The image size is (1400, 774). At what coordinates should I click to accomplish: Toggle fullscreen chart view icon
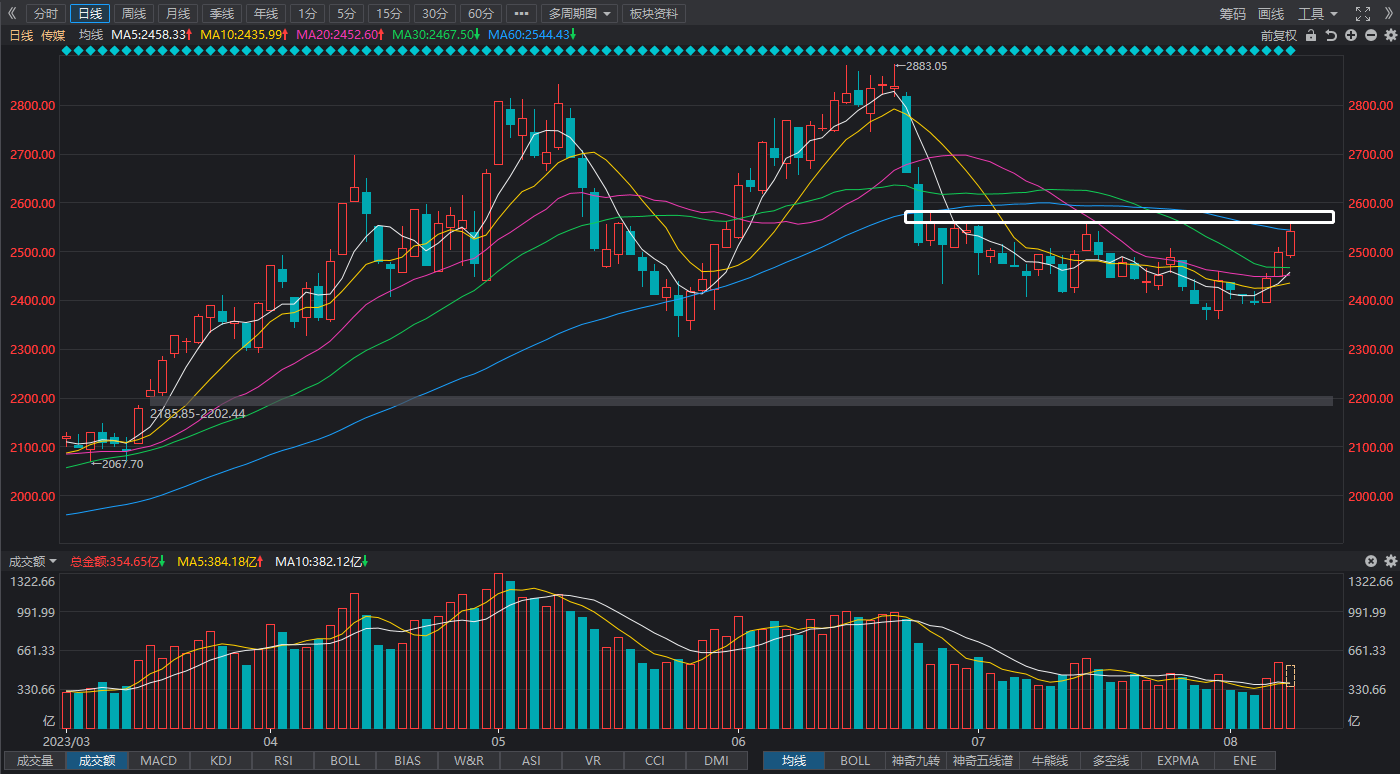click(x=1362, y=14)
